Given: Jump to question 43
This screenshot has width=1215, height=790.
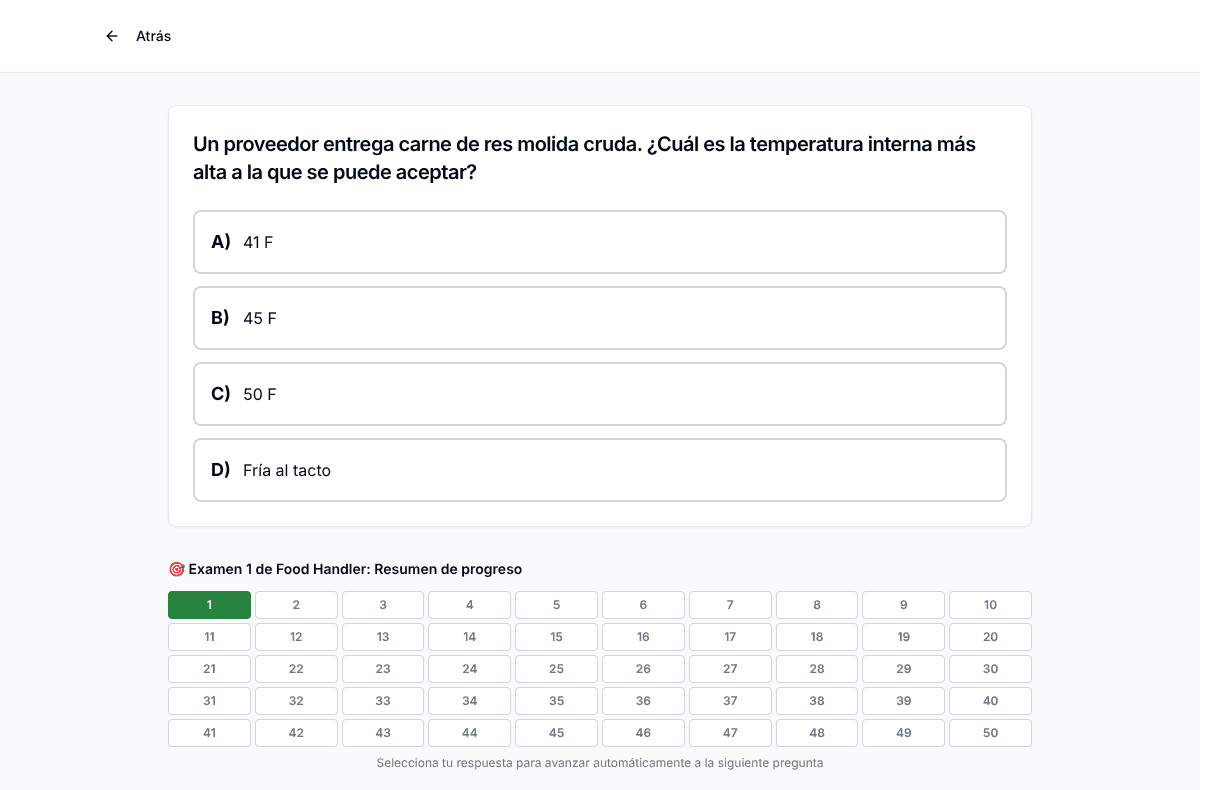Looking at the screenshot, I should (x=383, y=733).
